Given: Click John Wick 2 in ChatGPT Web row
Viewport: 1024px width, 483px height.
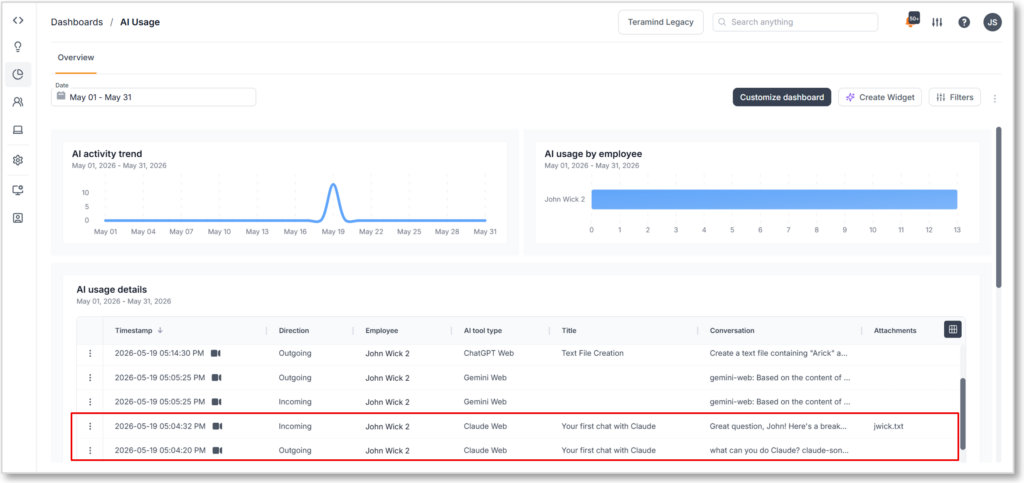Looking at the screenshot, I should (387, 353).
